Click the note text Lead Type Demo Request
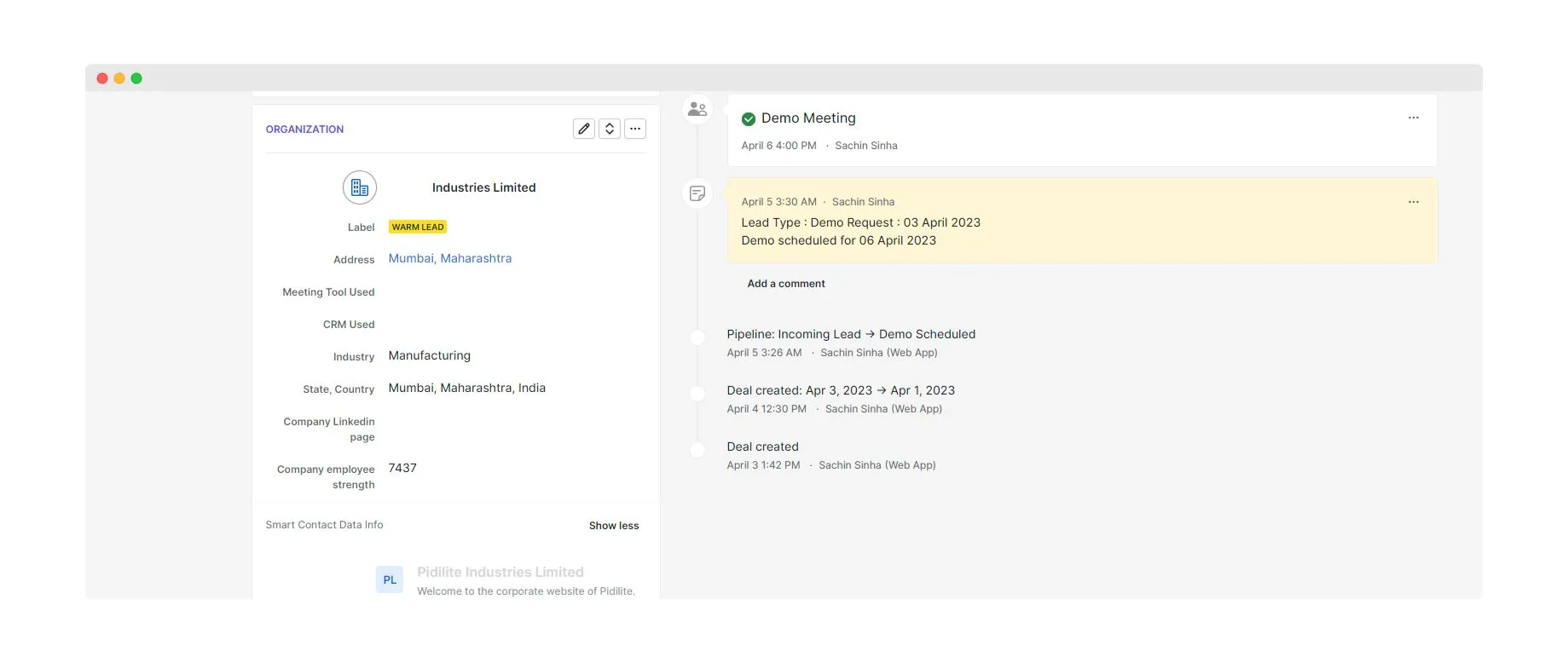Image resolution: width=1568 pixels, height=663 pixels. [x=861, y=222]
